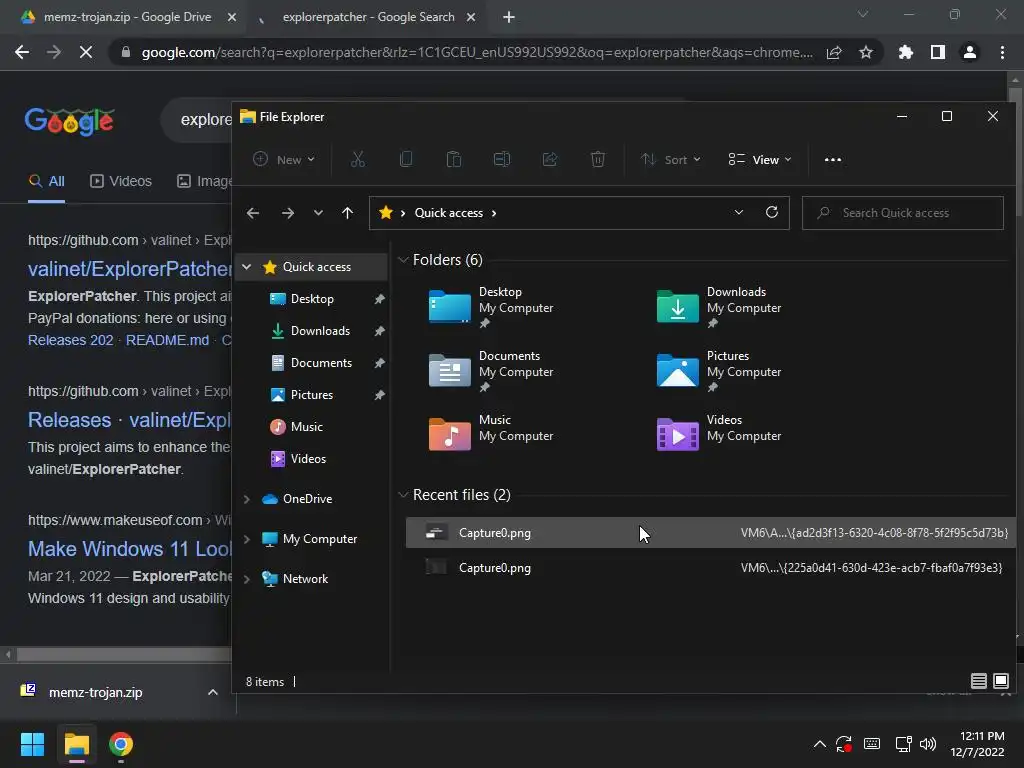Switch to explorerpatcher Google Search tab
The width and height of the screenshot is (1024, 768).
pyautogui.click(x=368, y=17)
